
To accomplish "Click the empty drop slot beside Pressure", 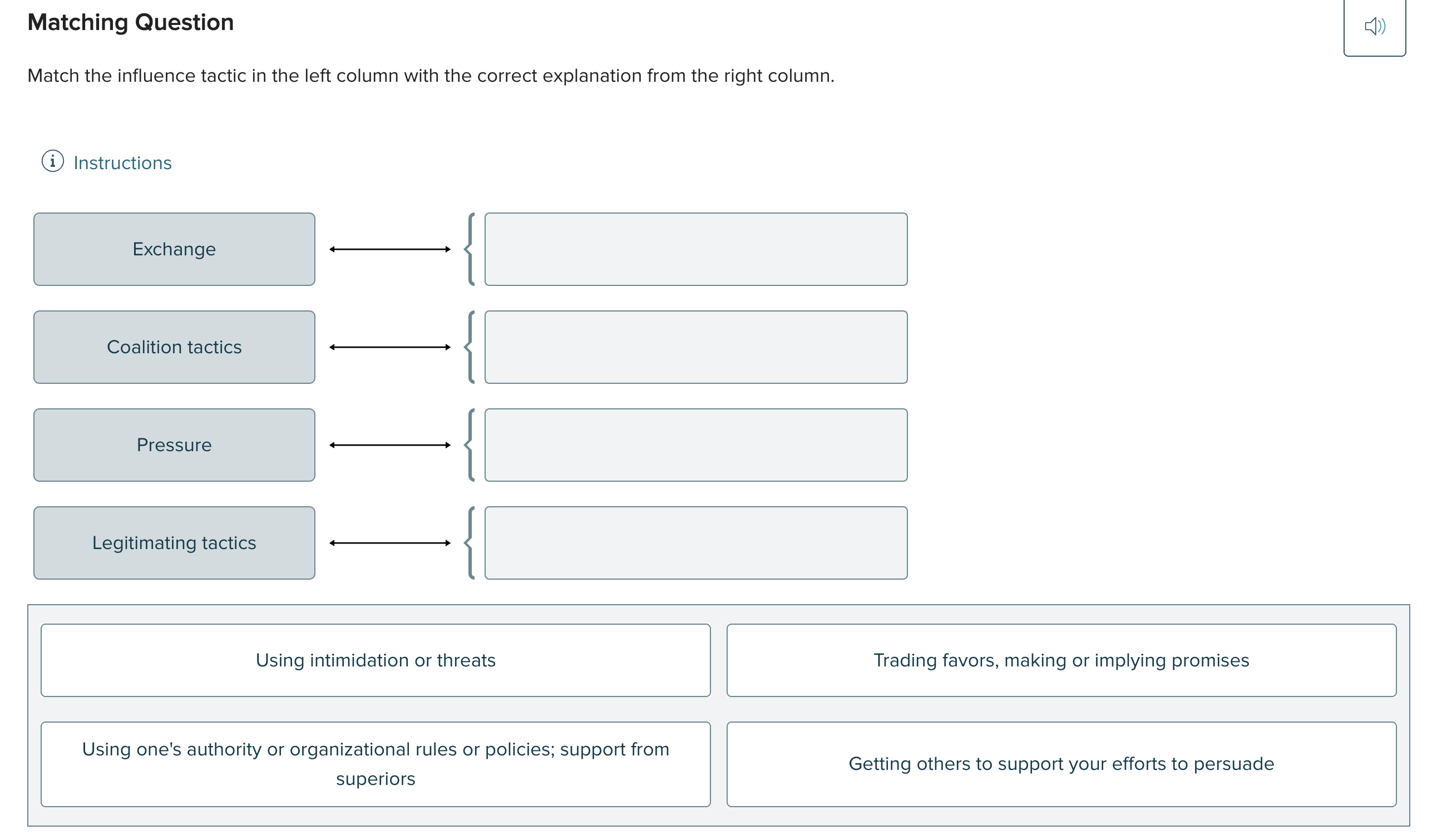I will pyautogui.click(x=695, y=445).
